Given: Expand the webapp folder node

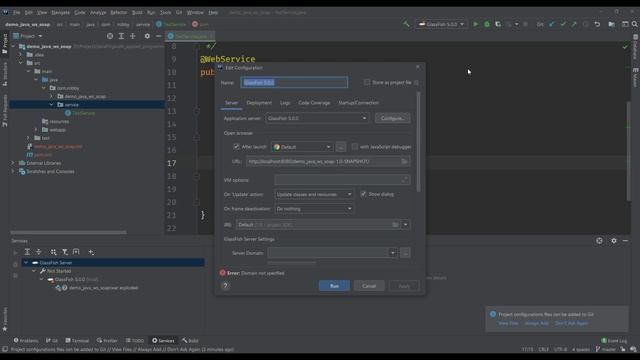Looking at the screenshot, I should 36,130.
